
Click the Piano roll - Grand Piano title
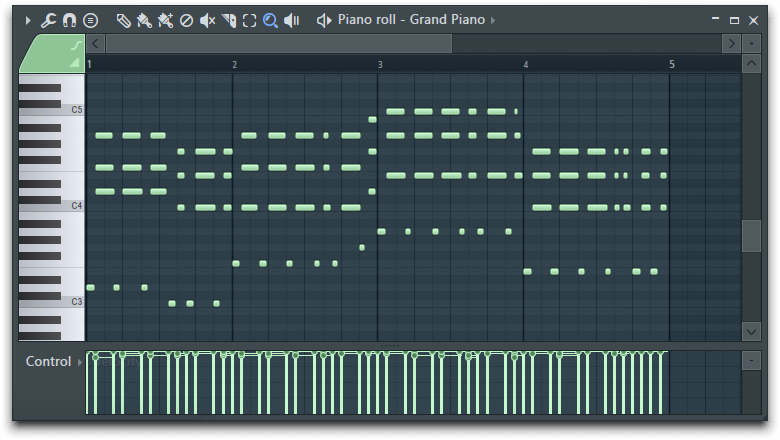tap(410, 20)
